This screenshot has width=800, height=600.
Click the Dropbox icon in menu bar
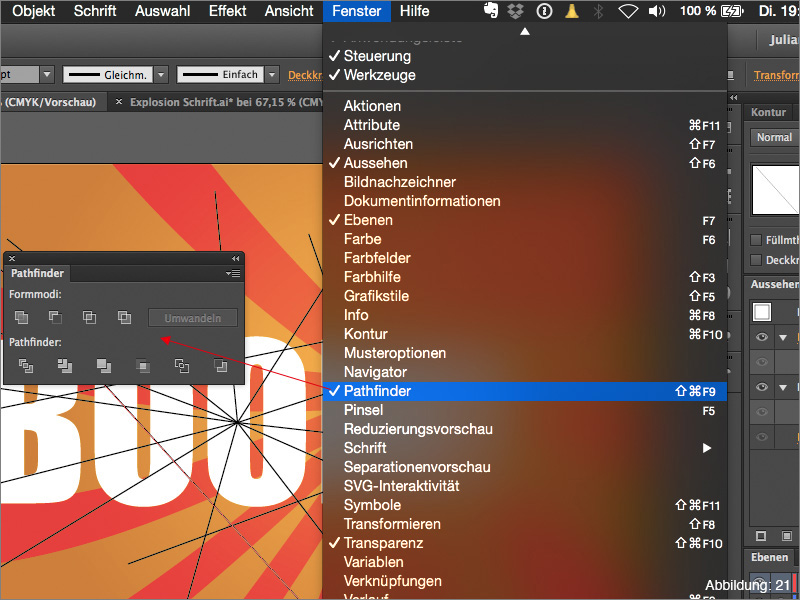(515, 12)
